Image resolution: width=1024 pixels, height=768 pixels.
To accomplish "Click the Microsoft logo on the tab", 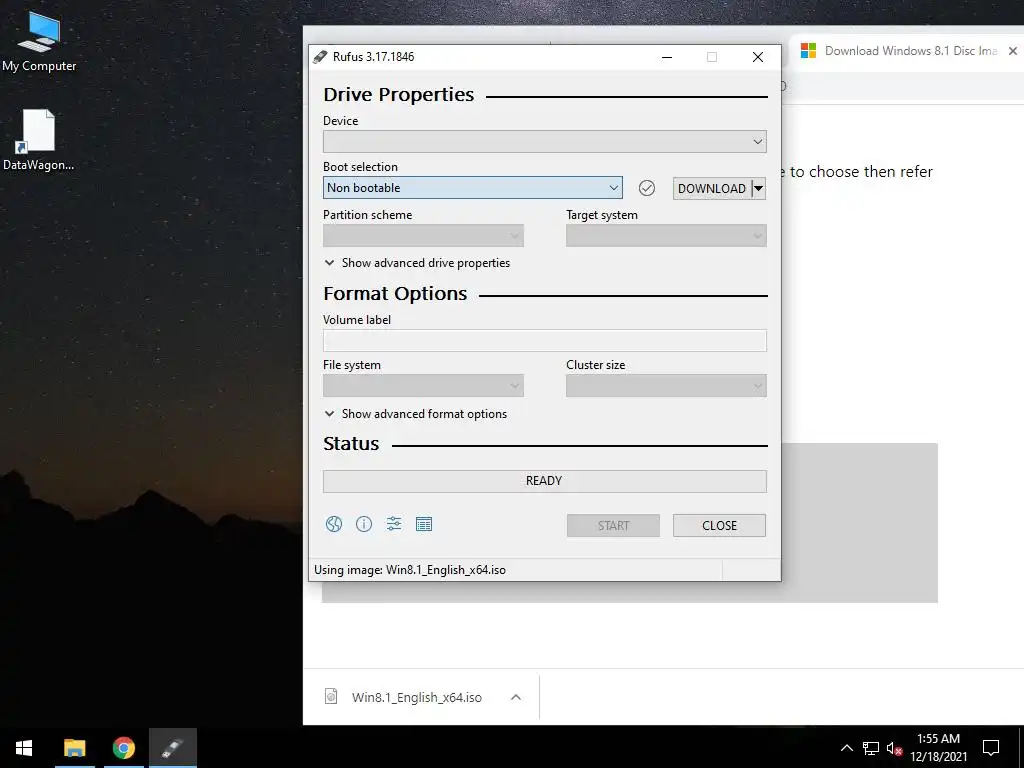I will click(808, 51).
